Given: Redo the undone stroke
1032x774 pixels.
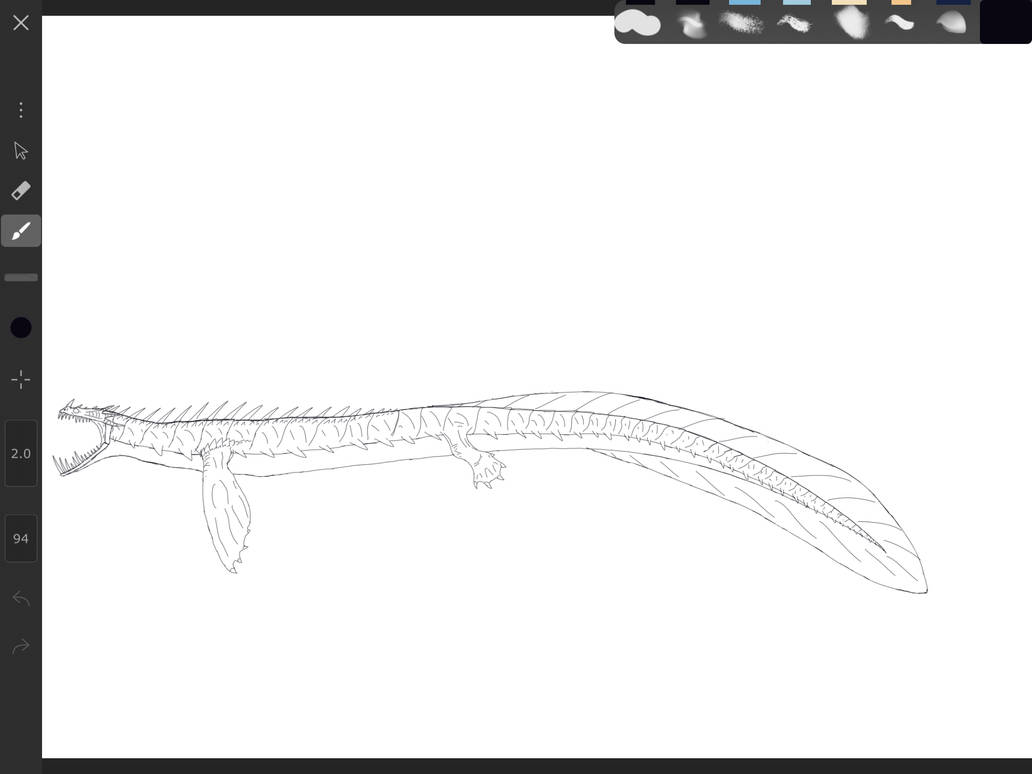Looking at the screenshot, I should click(x=21, y=647).
